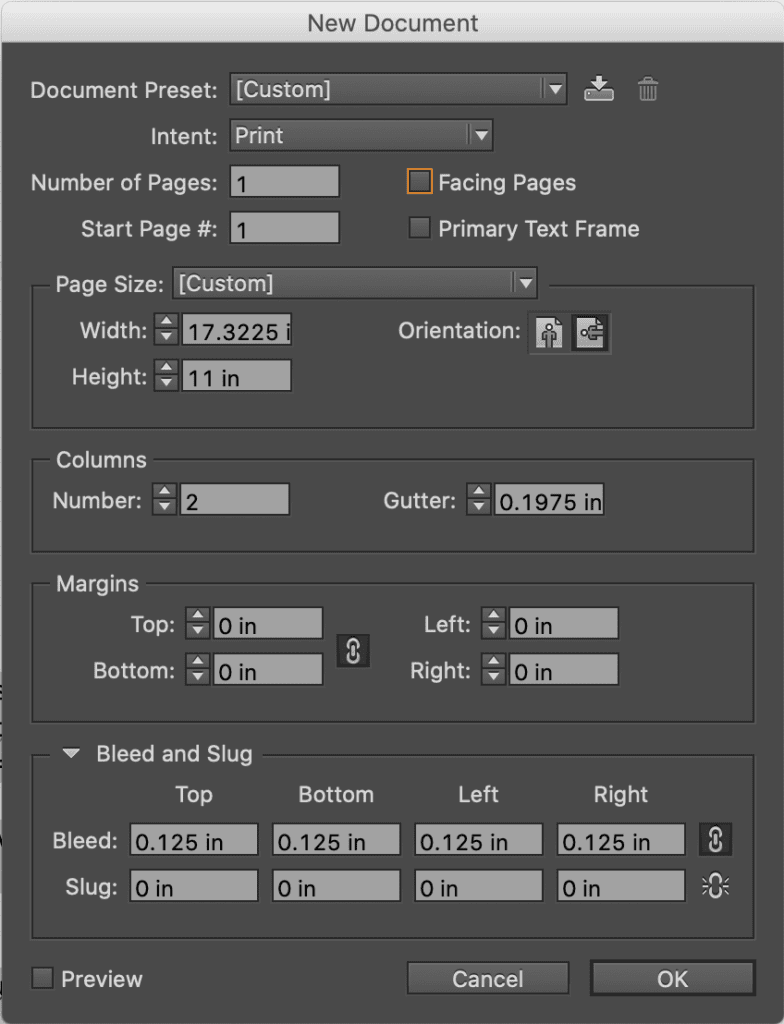Click the Bleed Top input field
Screen dimensions: 784x1024
click(193, 839)
